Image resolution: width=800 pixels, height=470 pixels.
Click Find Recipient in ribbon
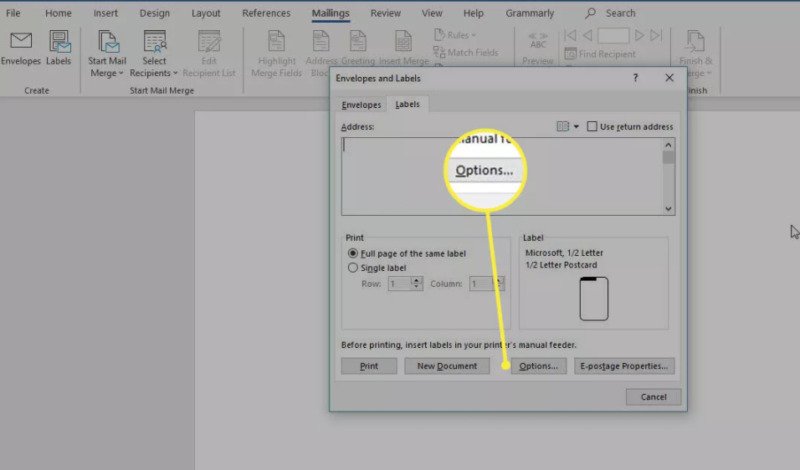coord(601,54)
